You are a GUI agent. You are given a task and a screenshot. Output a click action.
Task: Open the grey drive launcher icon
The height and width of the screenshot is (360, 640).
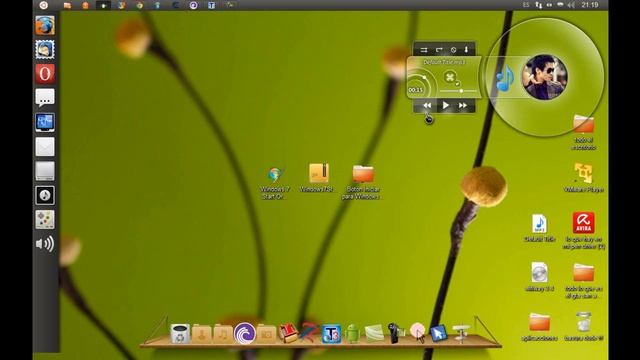(45, 171)
